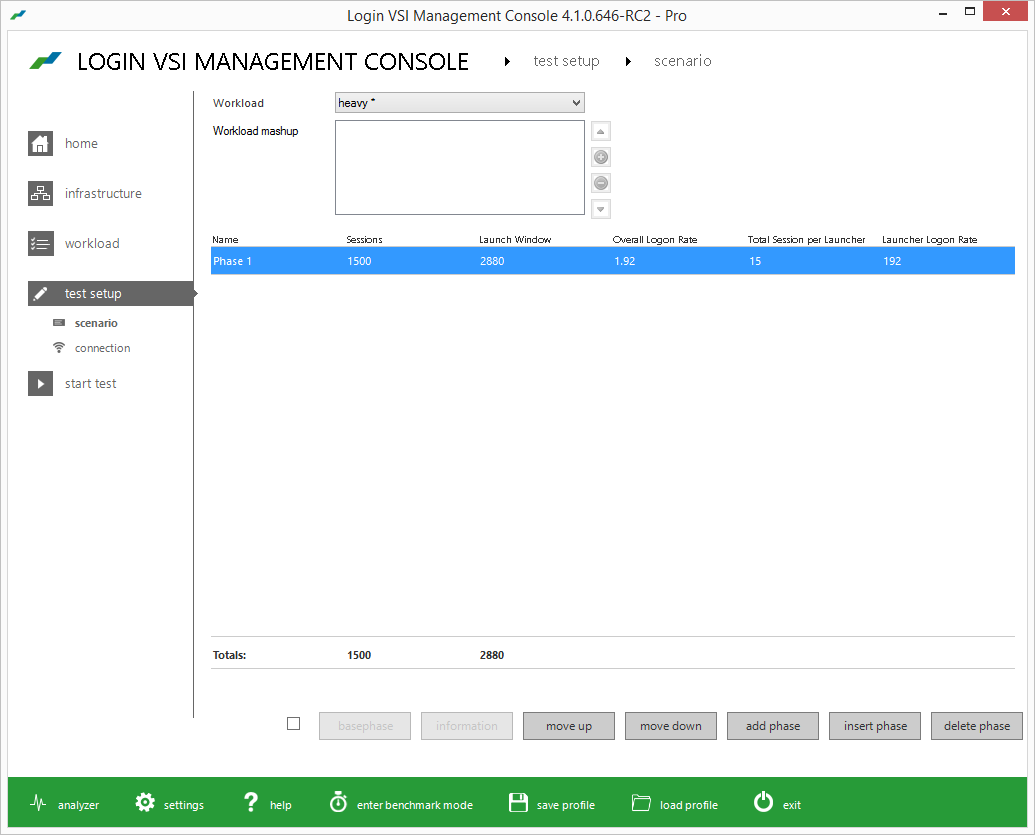The image size is (1035, 835).
Task: Click the basephase button
Action: pos(365,726)
